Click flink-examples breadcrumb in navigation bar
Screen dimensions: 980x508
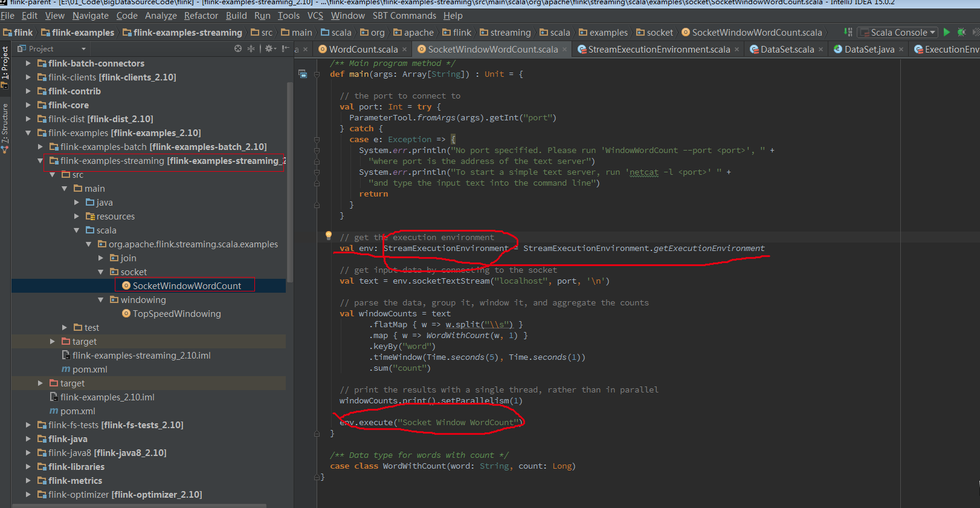click(x=78, y=32)
